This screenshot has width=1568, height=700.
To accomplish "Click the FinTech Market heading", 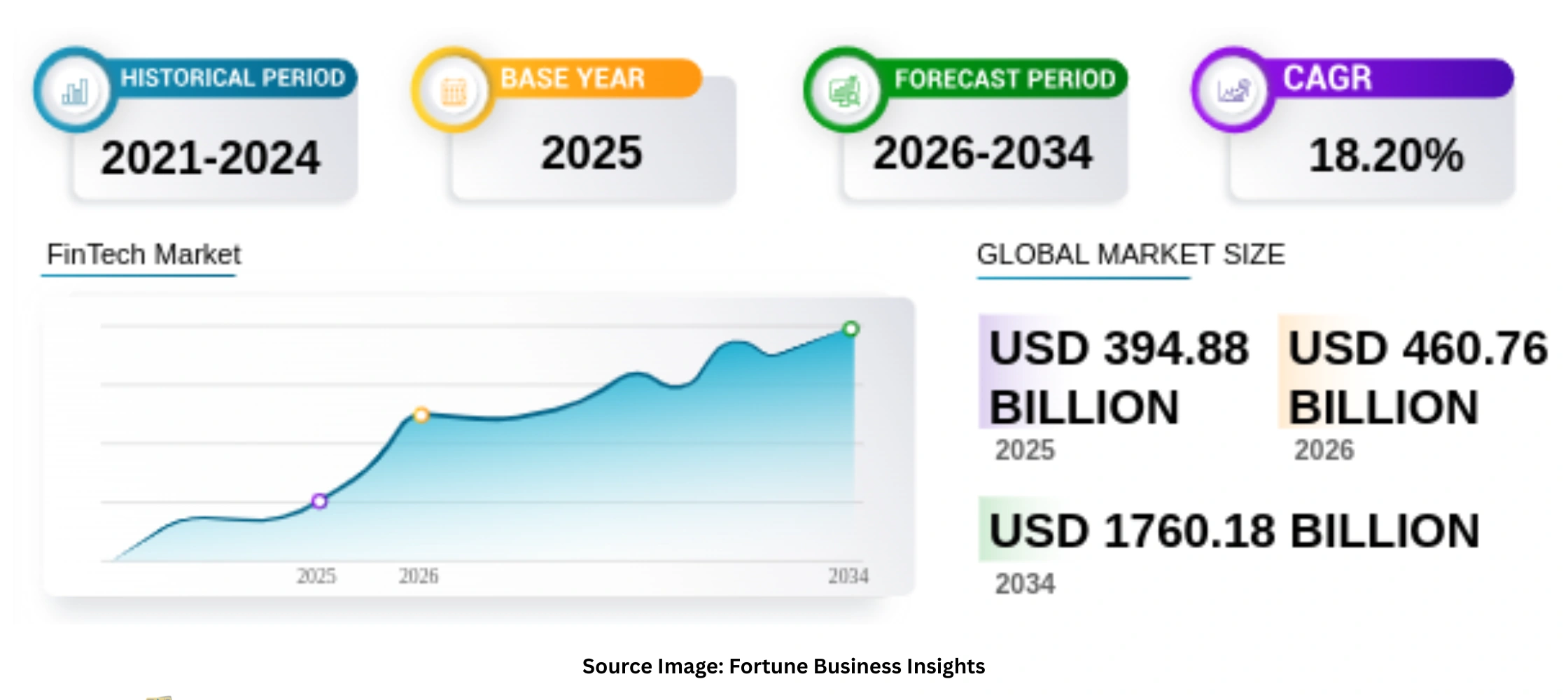I will [143, 255].
